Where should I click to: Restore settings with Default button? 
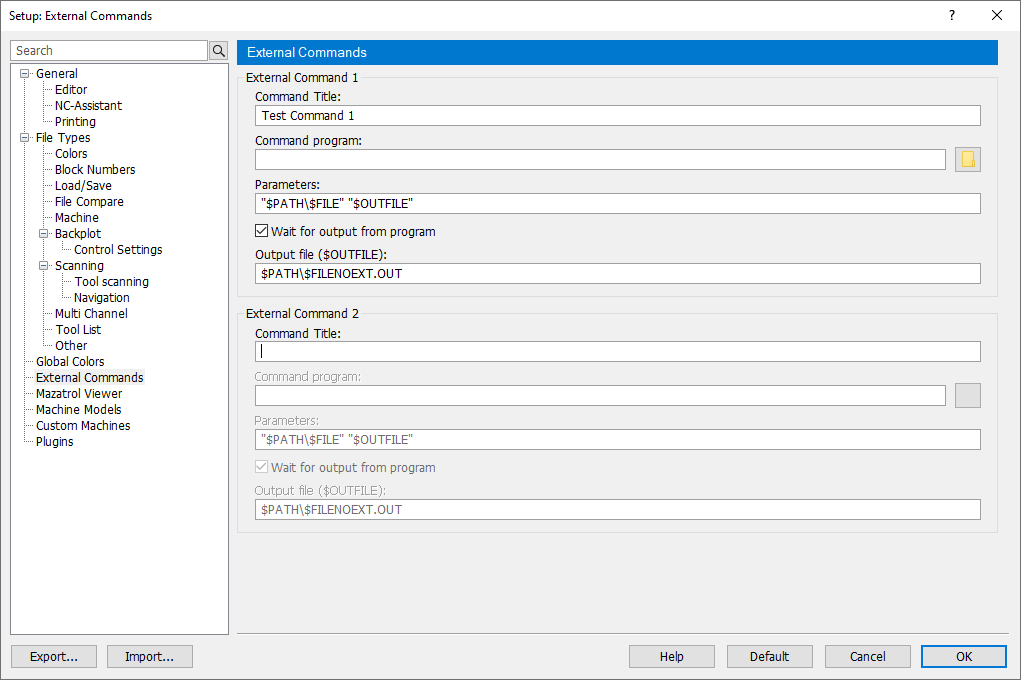[769, 657]
